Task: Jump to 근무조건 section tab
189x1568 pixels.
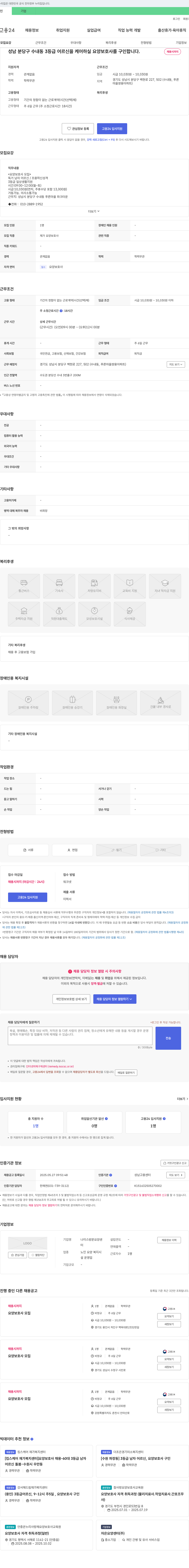Action: [41, 43]
